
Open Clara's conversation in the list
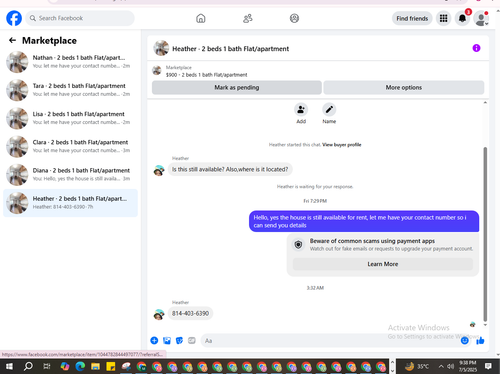click(x=70, y=147)
